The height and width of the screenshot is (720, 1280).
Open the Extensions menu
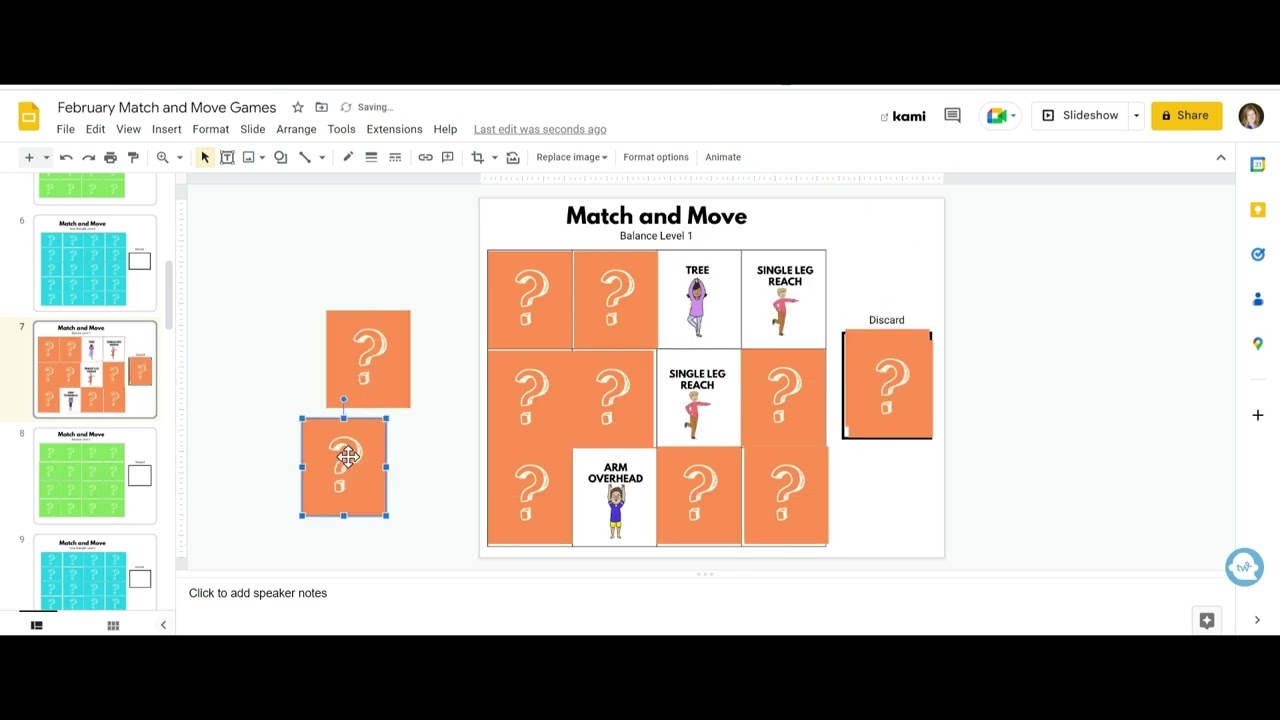394,129
